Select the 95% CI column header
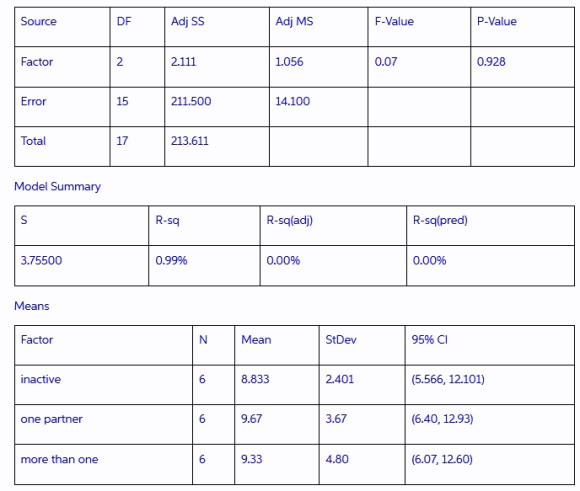Viewport: 580px width, 491px height. 490,345
